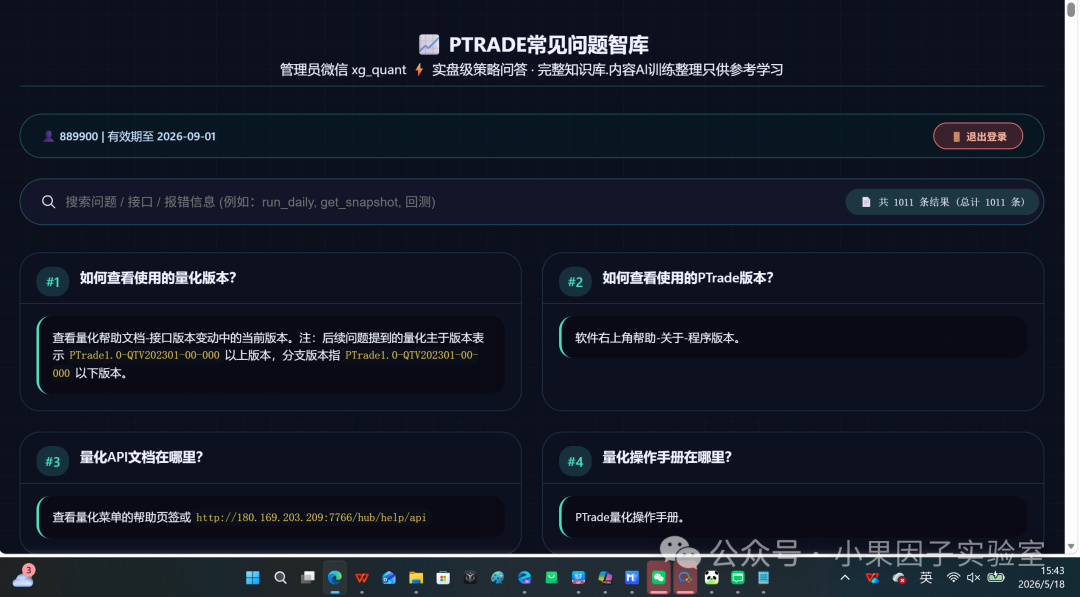The height and width of the screenshot is (597, 1080).
Task: Click answer text 软件右上角帮助-关于-程序版本。
Action: (x=658, y=338)
